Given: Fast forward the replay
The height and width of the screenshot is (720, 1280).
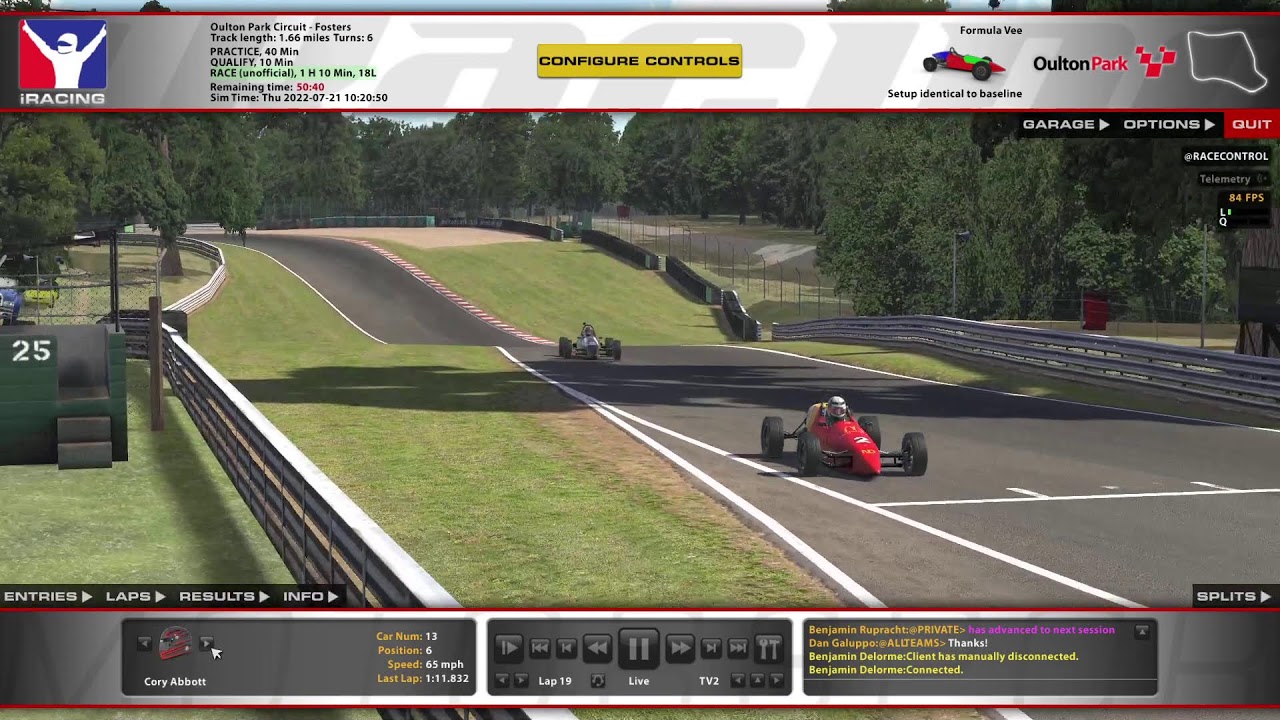Looking at the screenshot, I should (x=679, y=648).
